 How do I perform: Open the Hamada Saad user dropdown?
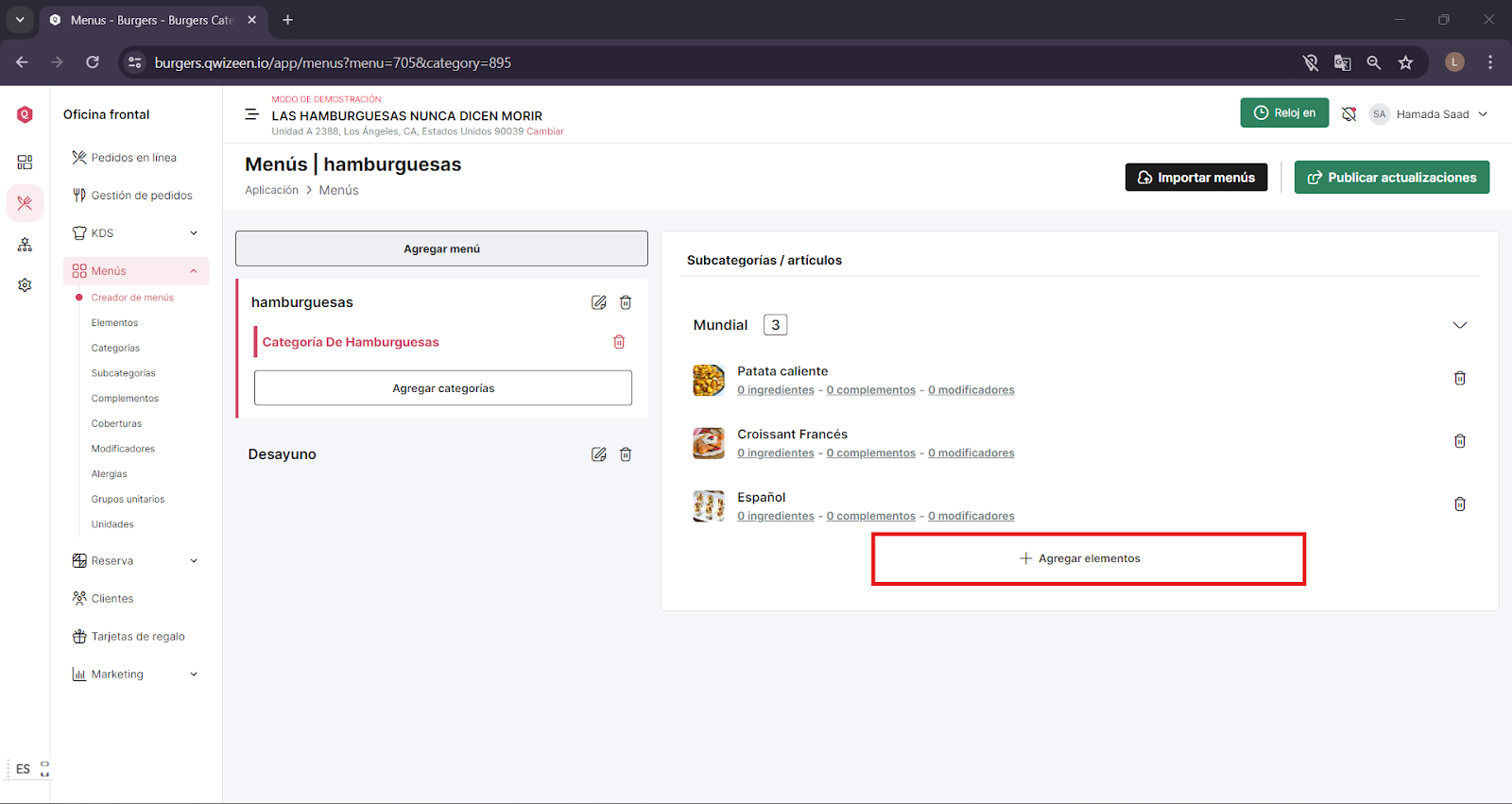1429,114
